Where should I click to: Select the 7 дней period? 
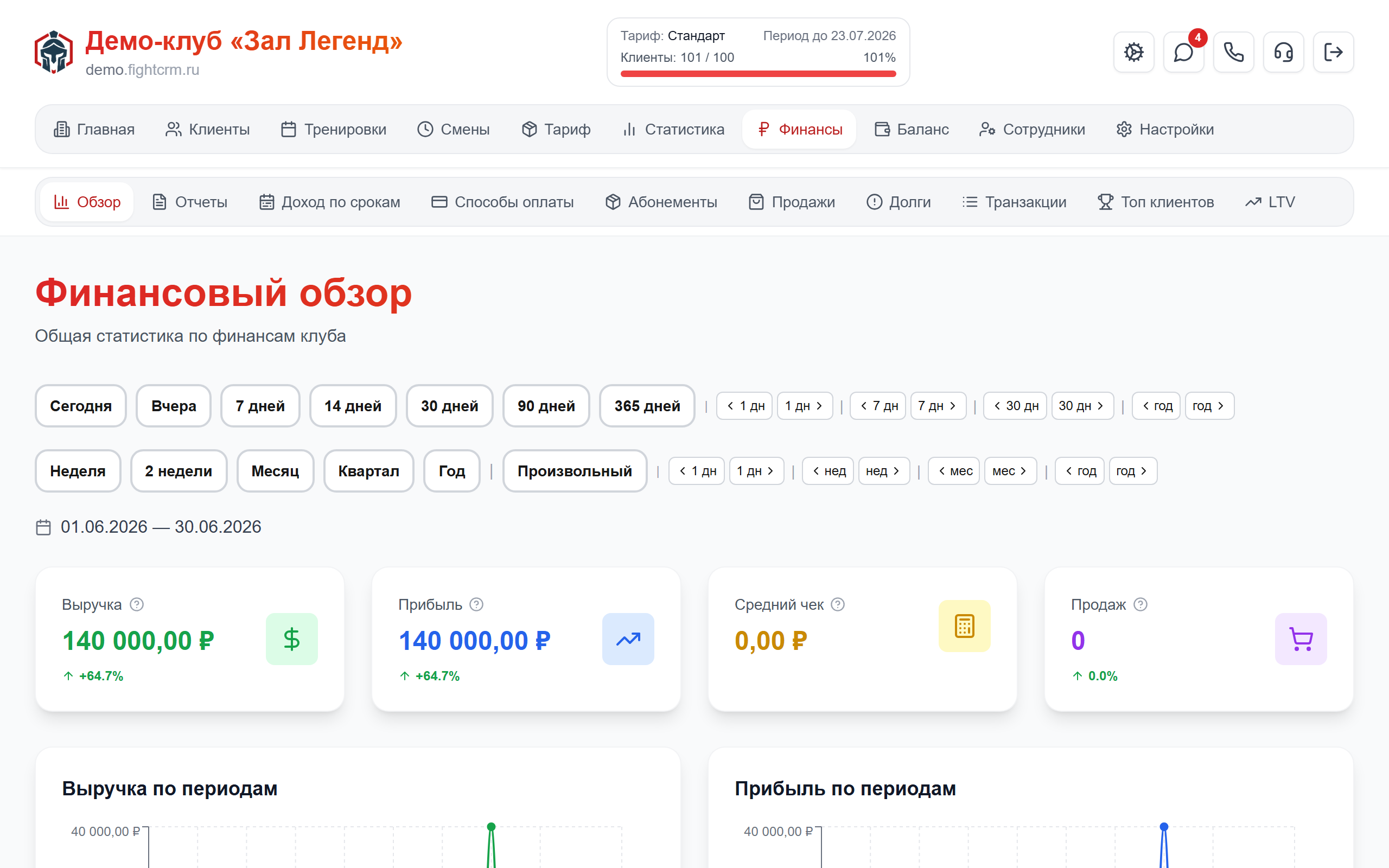click(x=260, y=406)
